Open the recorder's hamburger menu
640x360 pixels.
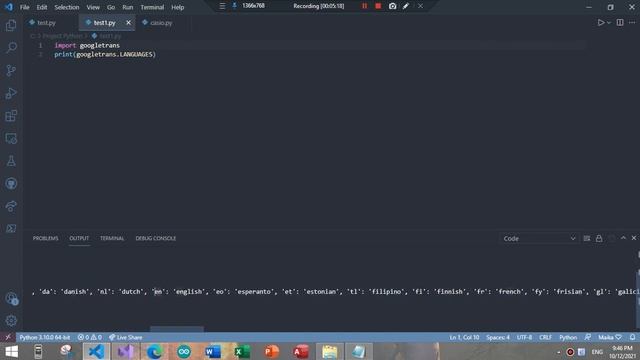[222, 6]
